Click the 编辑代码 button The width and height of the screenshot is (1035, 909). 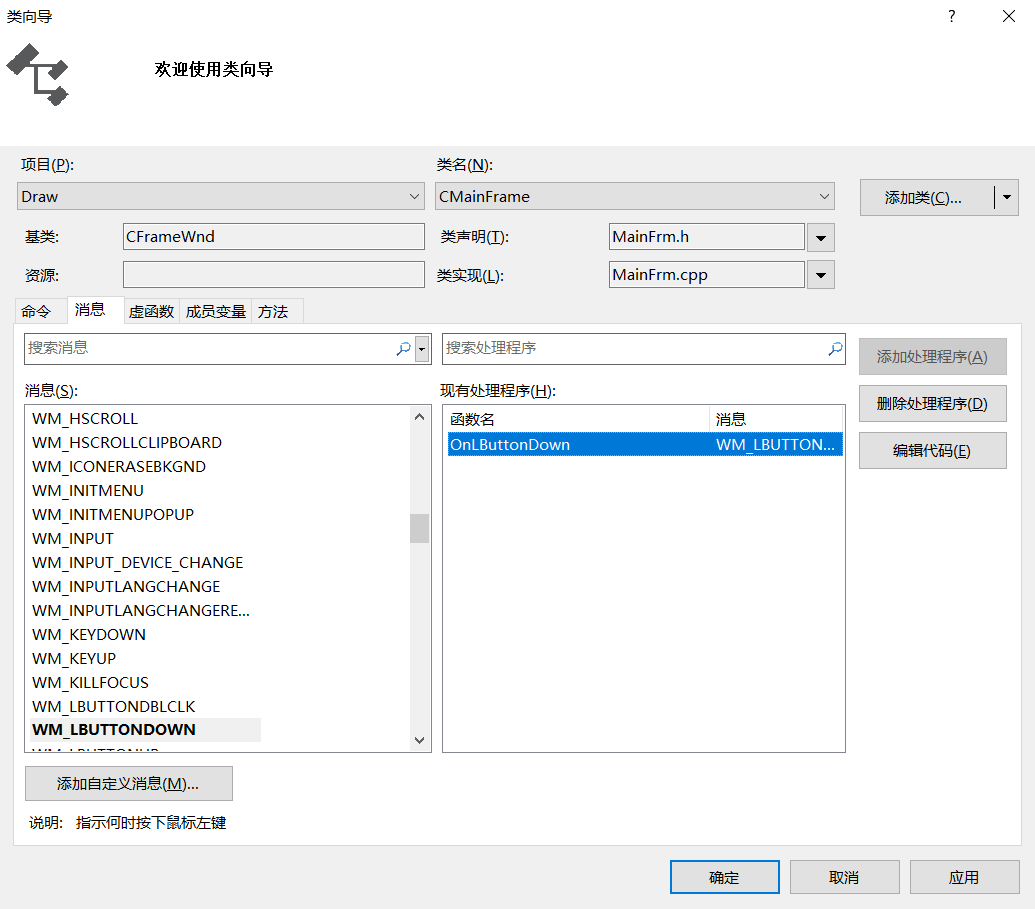[x=932, y=450]
